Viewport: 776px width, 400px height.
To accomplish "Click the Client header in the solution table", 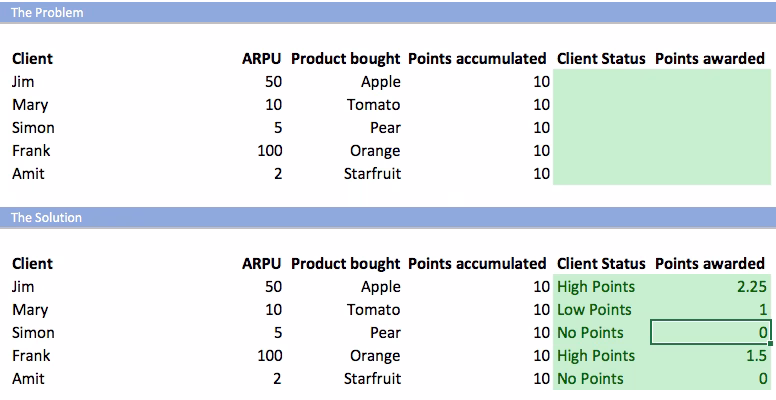I will tap(32, 263).
